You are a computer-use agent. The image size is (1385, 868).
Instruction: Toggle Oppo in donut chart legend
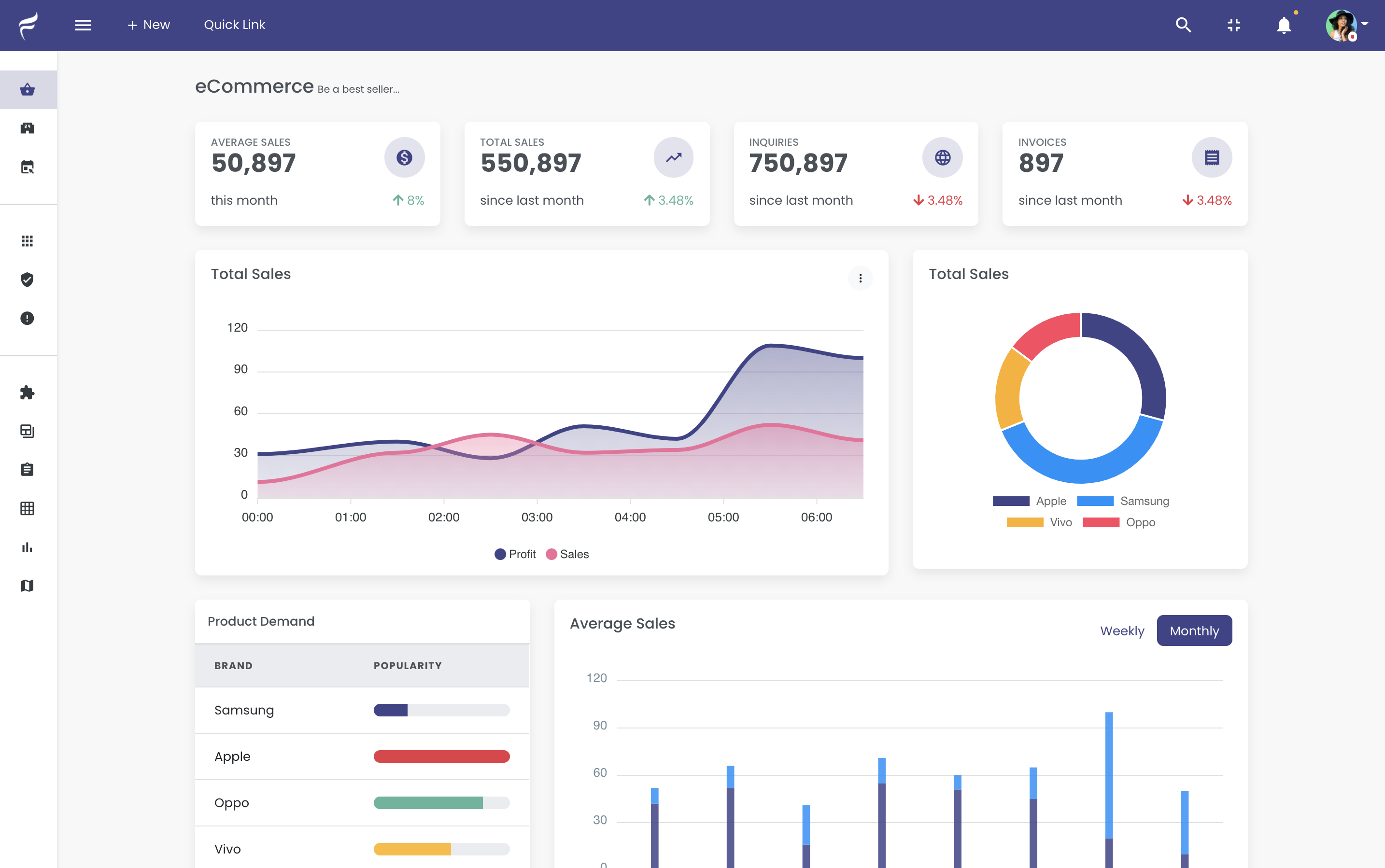point(1118,522)
